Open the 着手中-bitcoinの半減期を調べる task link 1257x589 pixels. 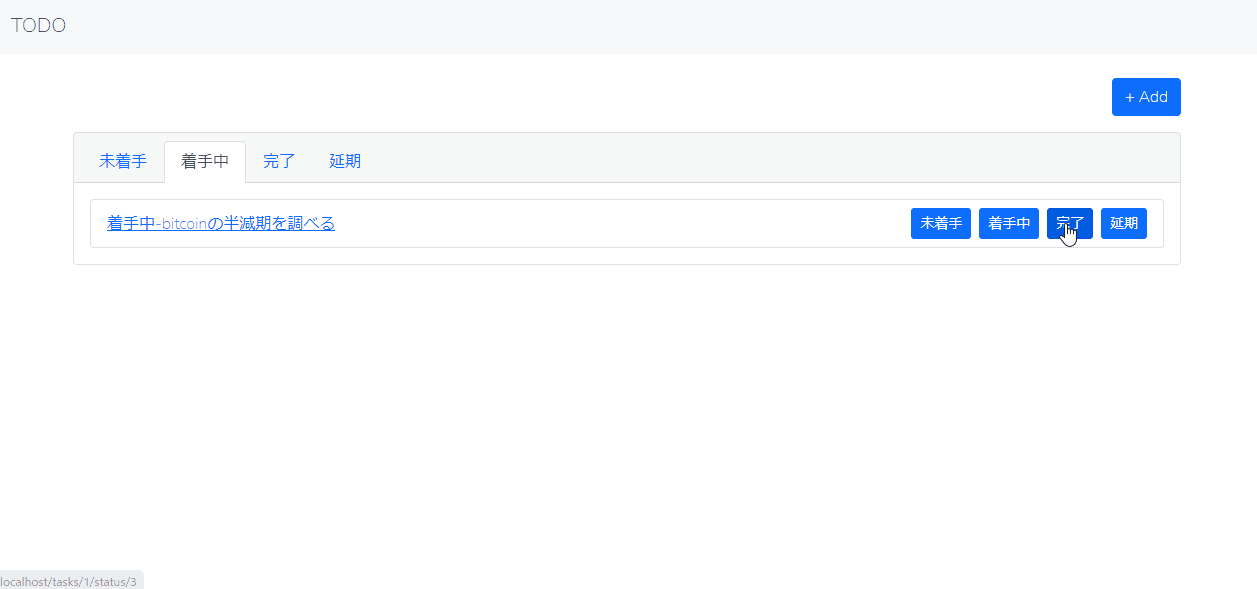221,223
